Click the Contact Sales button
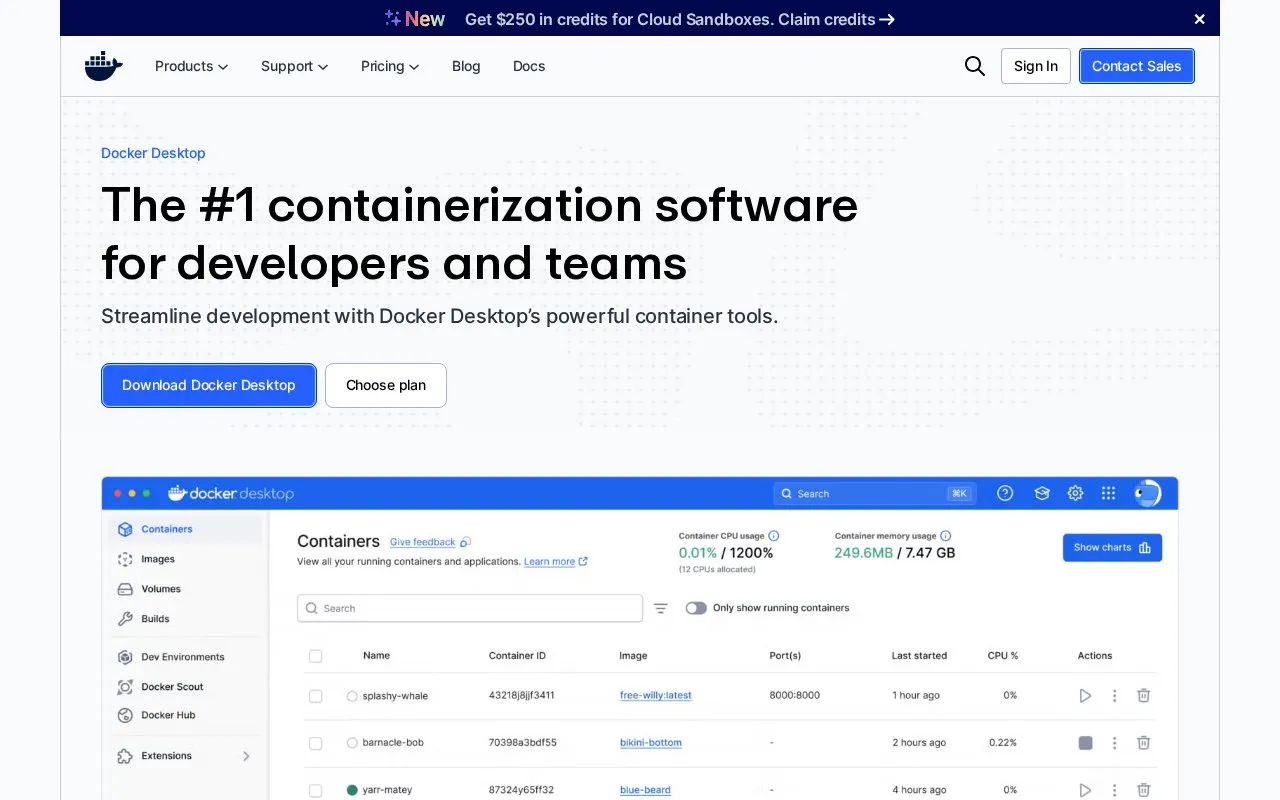Image resolution: width=1280 pixels, height=800 pixels. pyautogui.click(x=1137, y=66)
